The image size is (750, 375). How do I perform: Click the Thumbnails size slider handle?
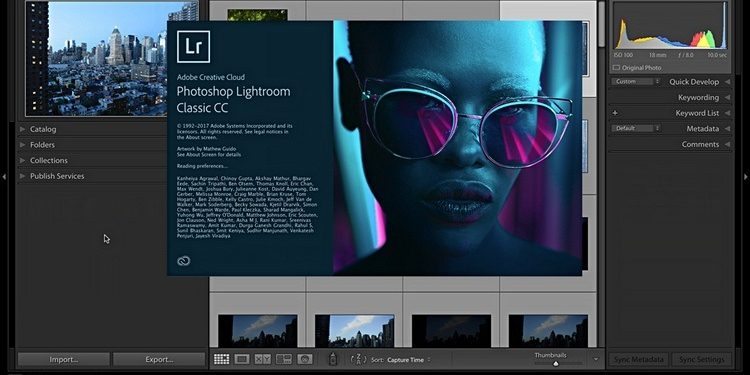point(555,364)
